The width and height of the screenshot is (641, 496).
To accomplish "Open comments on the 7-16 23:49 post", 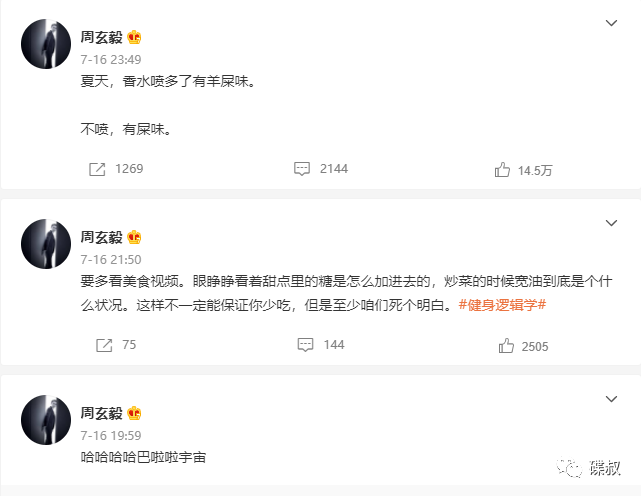I will pos(302,169).
